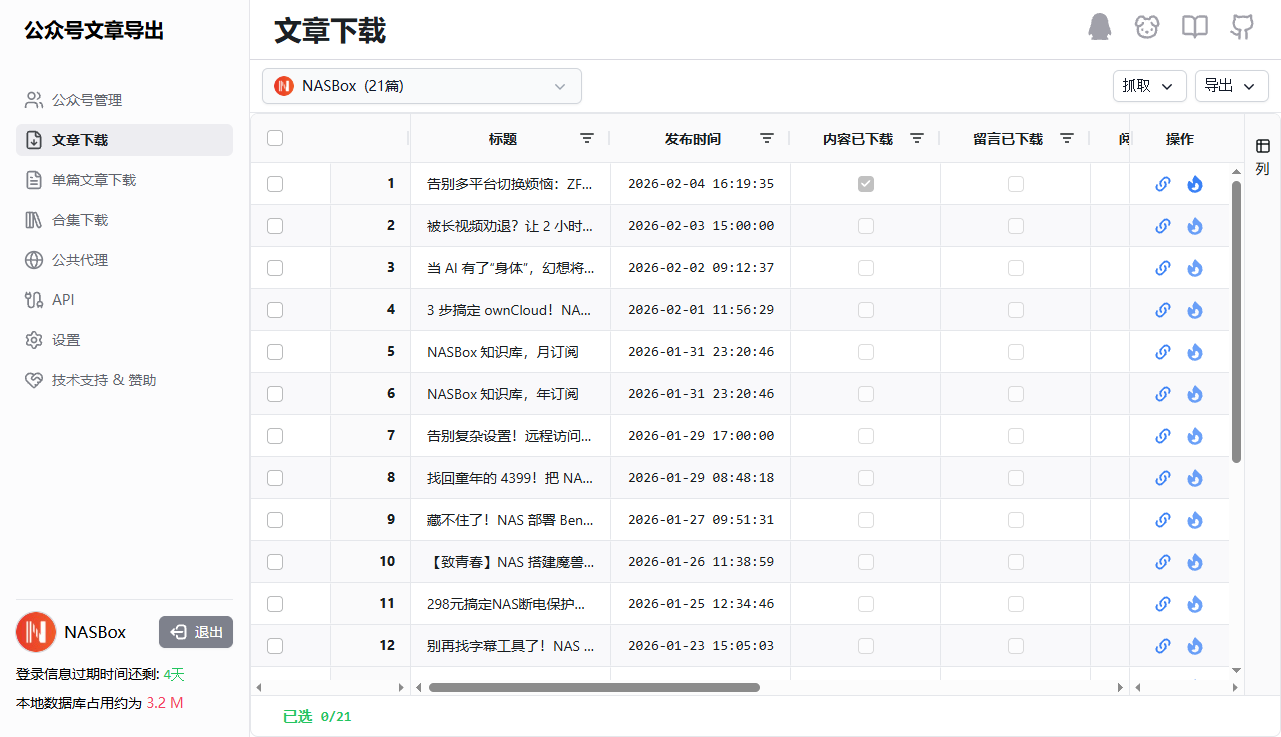
Task: Open the 抓取 dropdown menu
Action: [1149, 86]
